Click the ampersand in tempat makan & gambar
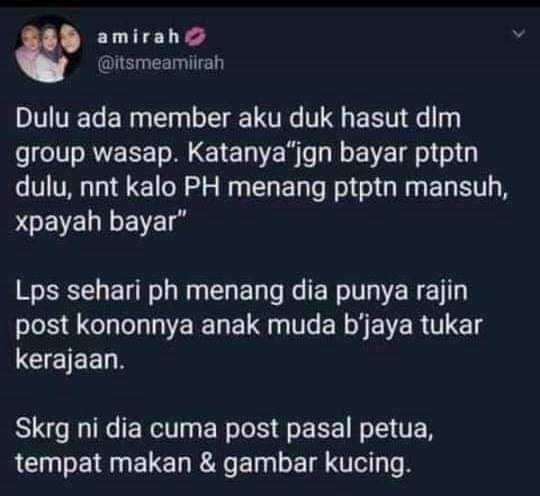This screenshot has width=540, height=496. tap(208, 463)
